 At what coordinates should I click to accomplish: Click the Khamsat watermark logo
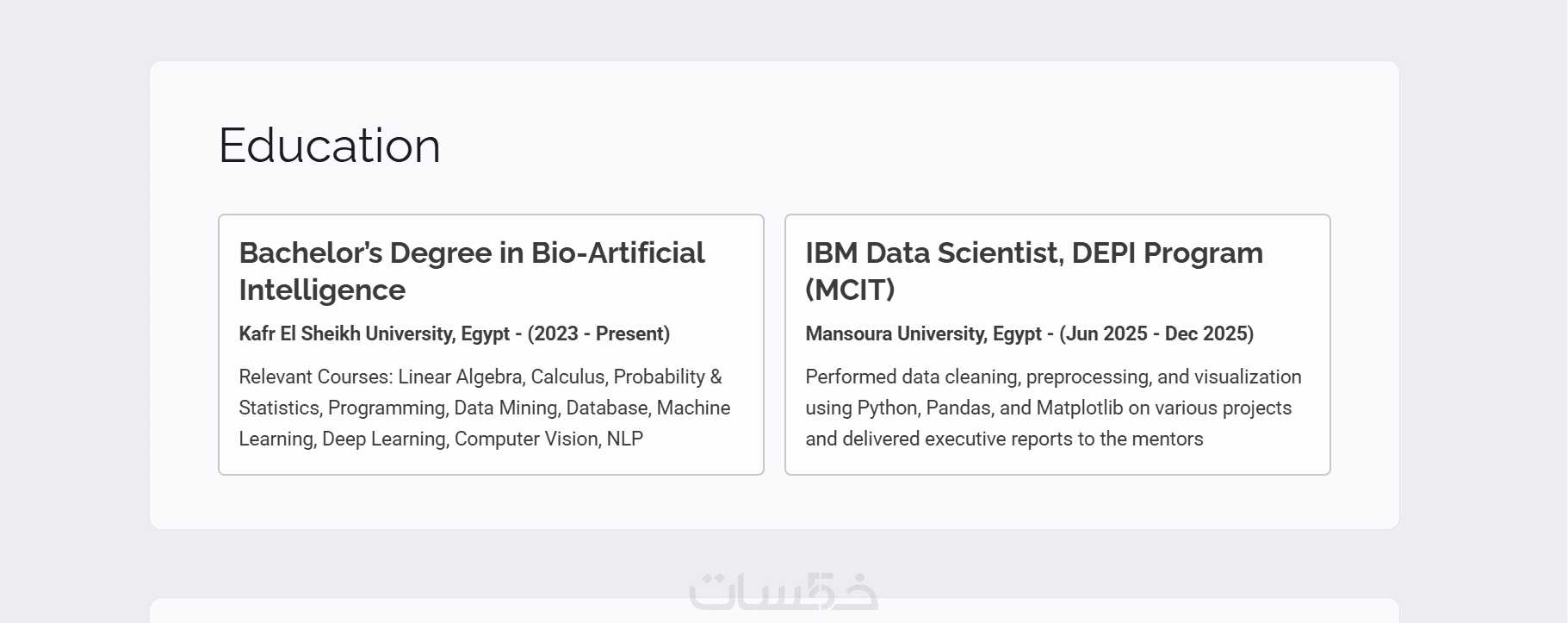[784, 592]
